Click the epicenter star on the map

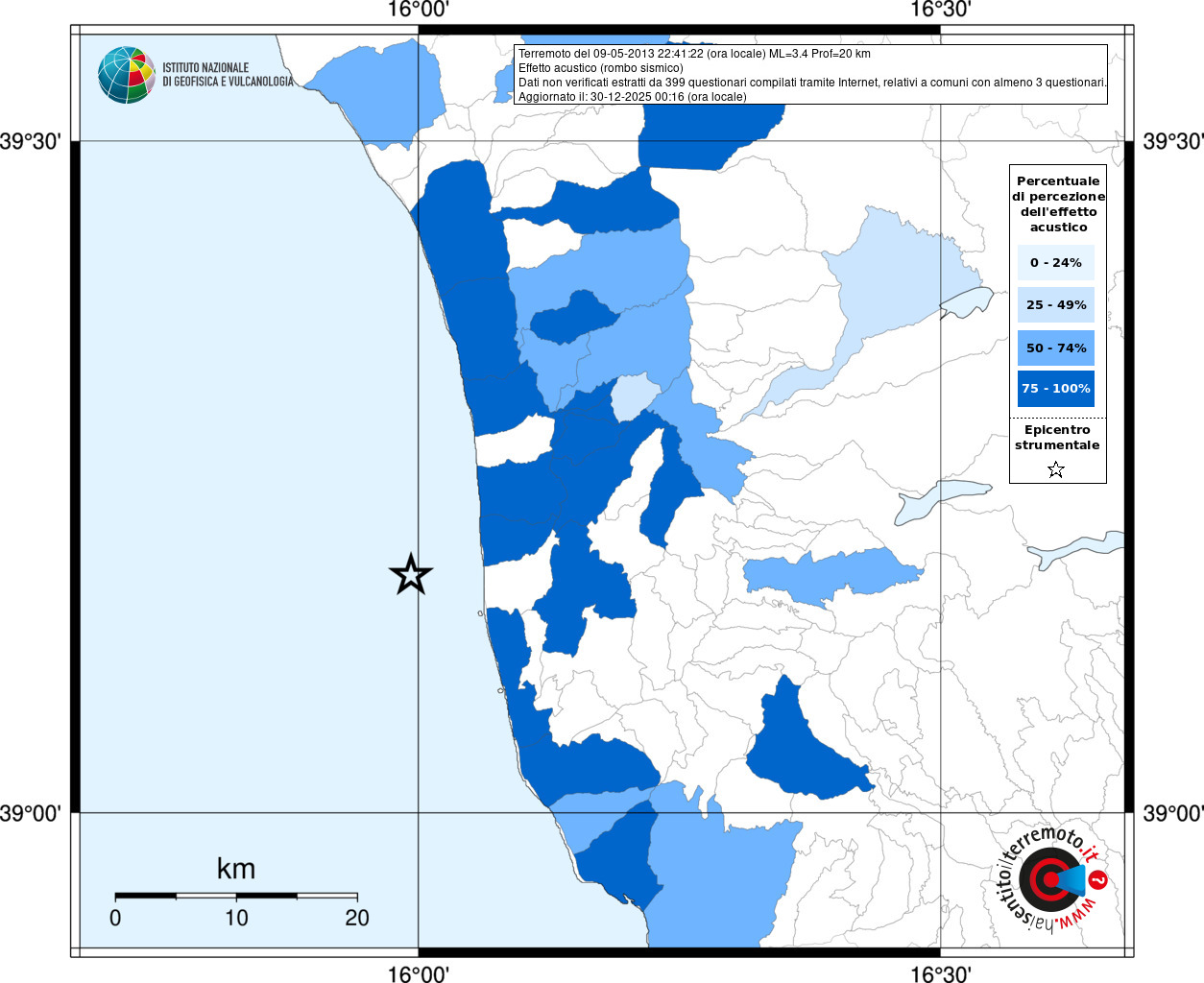(411, 574)
